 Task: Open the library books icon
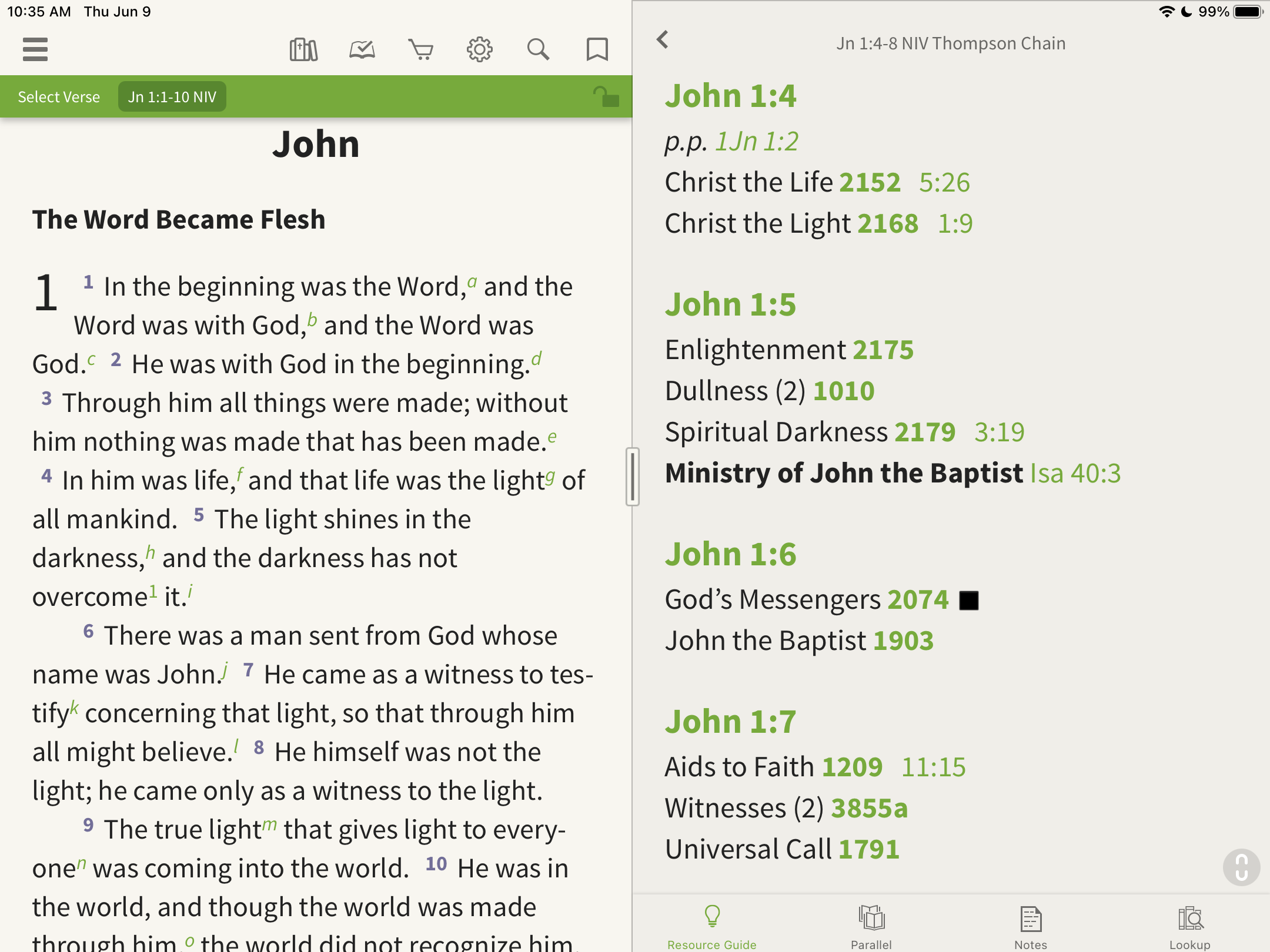[303, 49]
